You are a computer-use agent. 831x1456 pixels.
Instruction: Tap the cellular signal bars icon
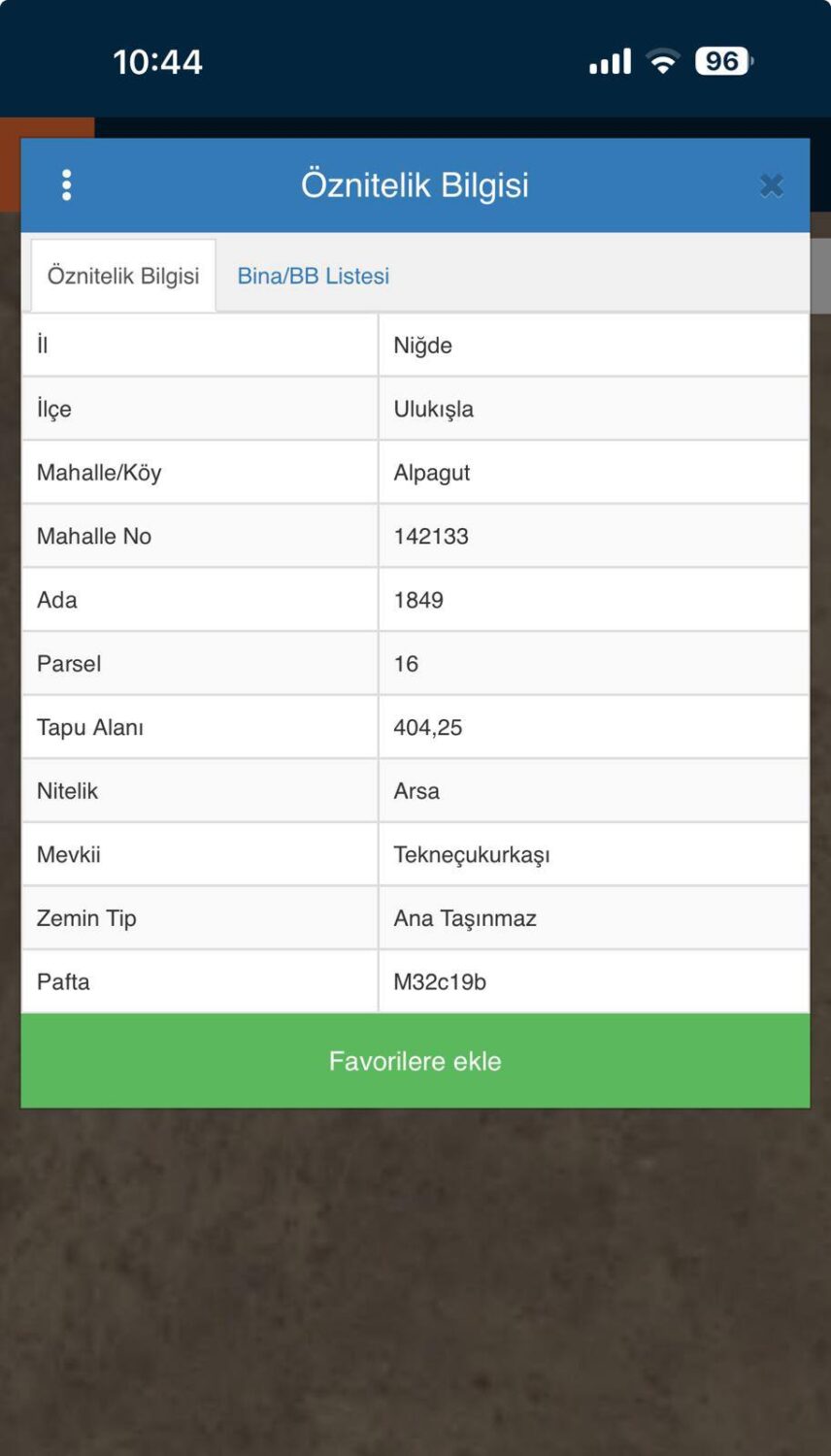click(610, 62)
